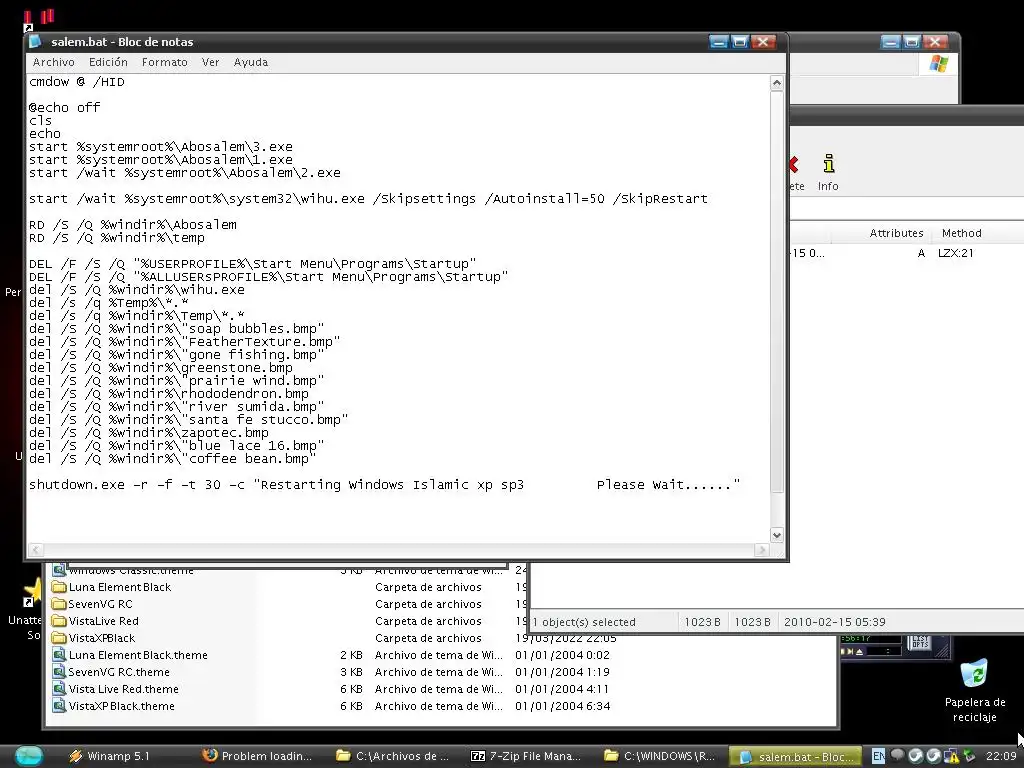This screenshot has width=1024, height=768.
Task: Click the '1 object(s) selected' status text
Action: coord(584,622)
